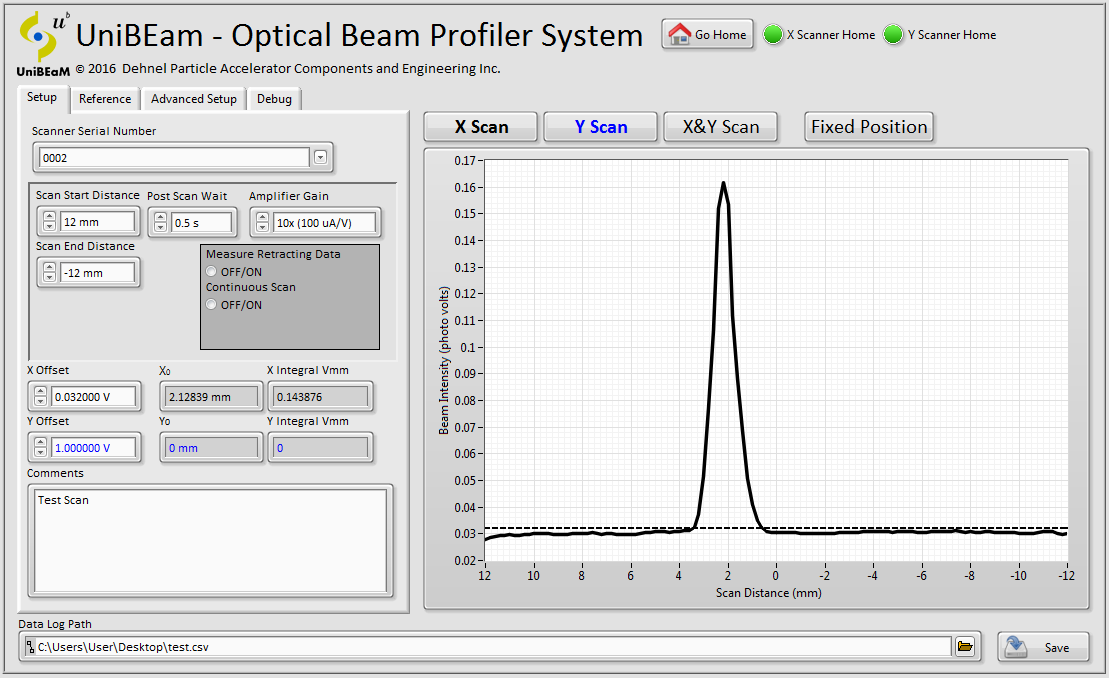Save the scan data with Save button
This screenshot has width=1109, height=678.
tap(1043, 647)
